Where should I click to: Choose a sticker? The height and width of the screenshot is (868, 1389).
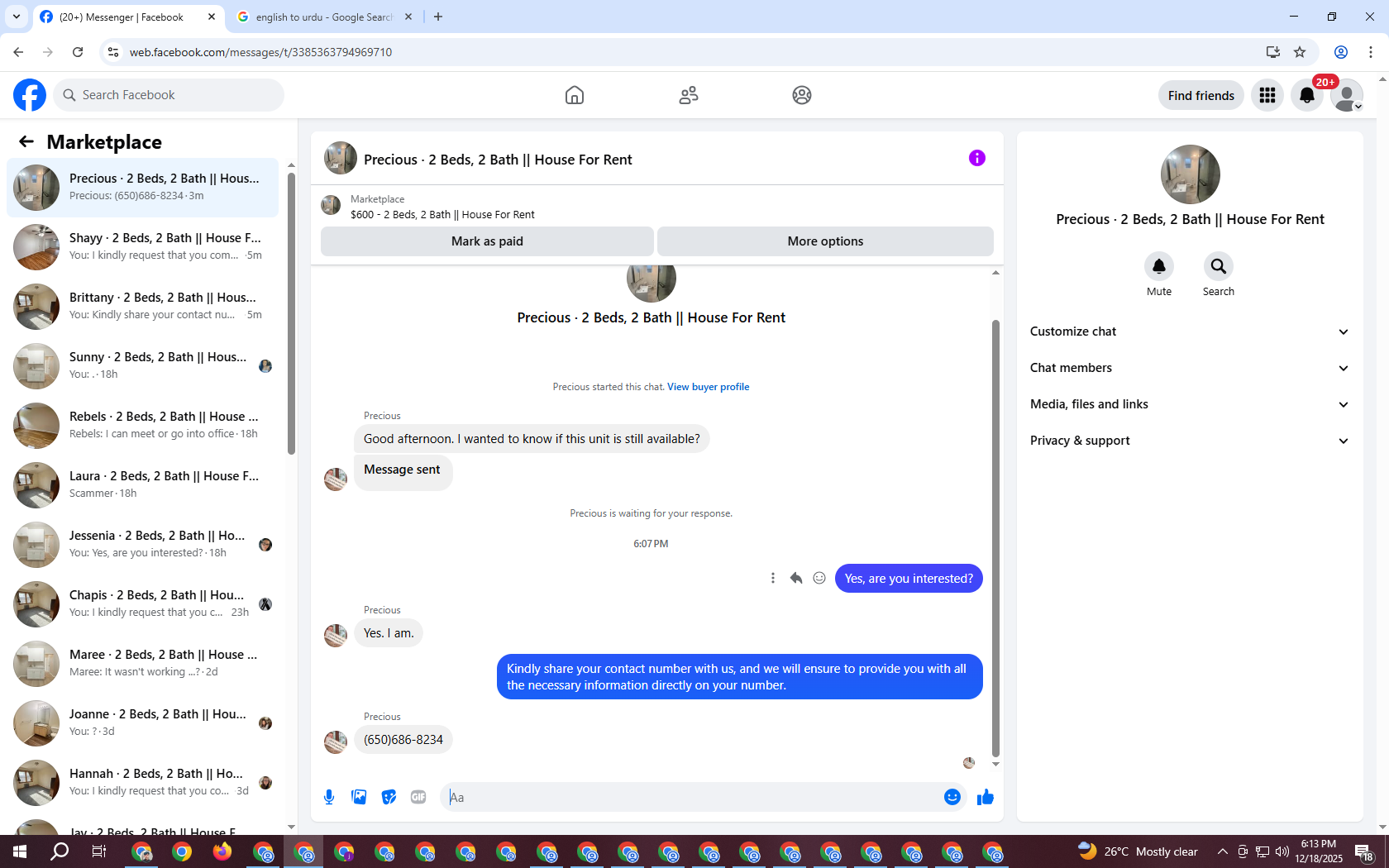click(x=389, y=797)
